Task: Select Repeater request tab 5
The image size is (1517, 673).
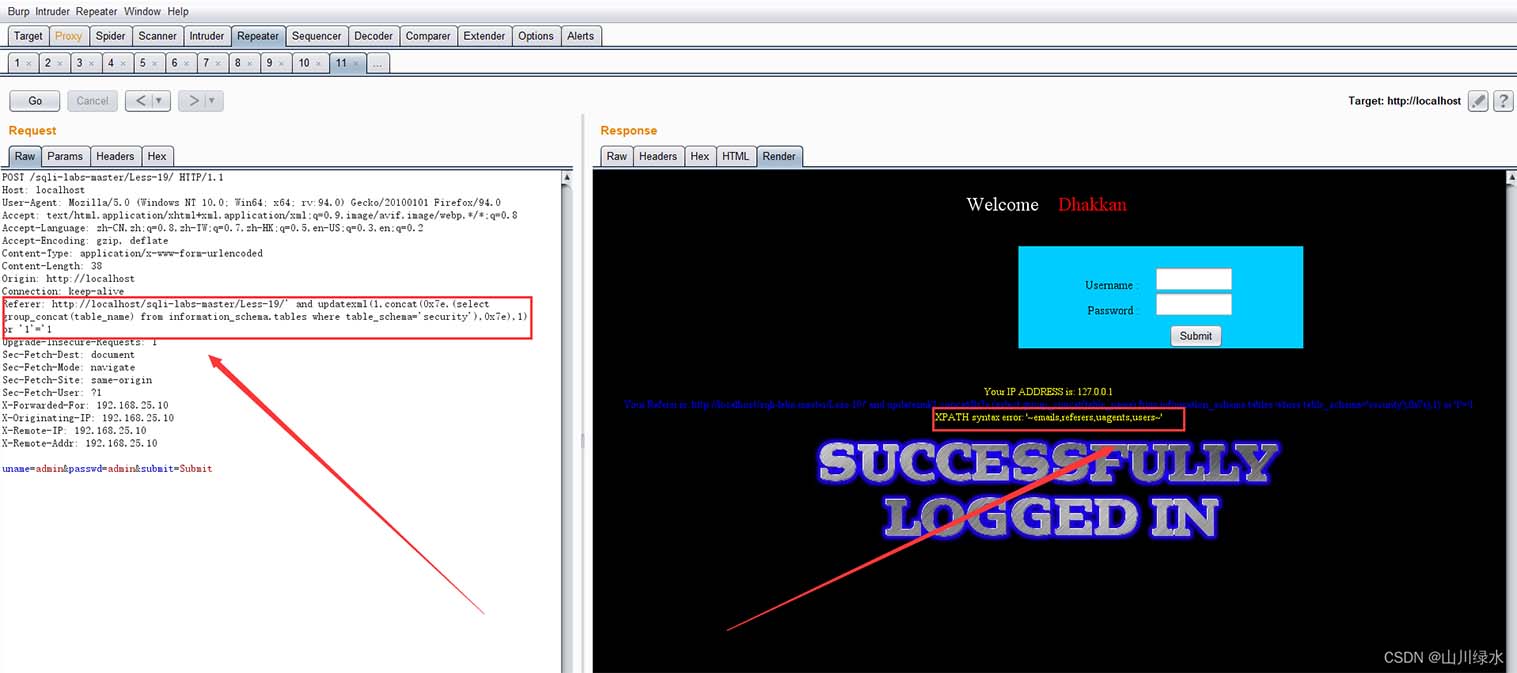Action: pos(143,63)
